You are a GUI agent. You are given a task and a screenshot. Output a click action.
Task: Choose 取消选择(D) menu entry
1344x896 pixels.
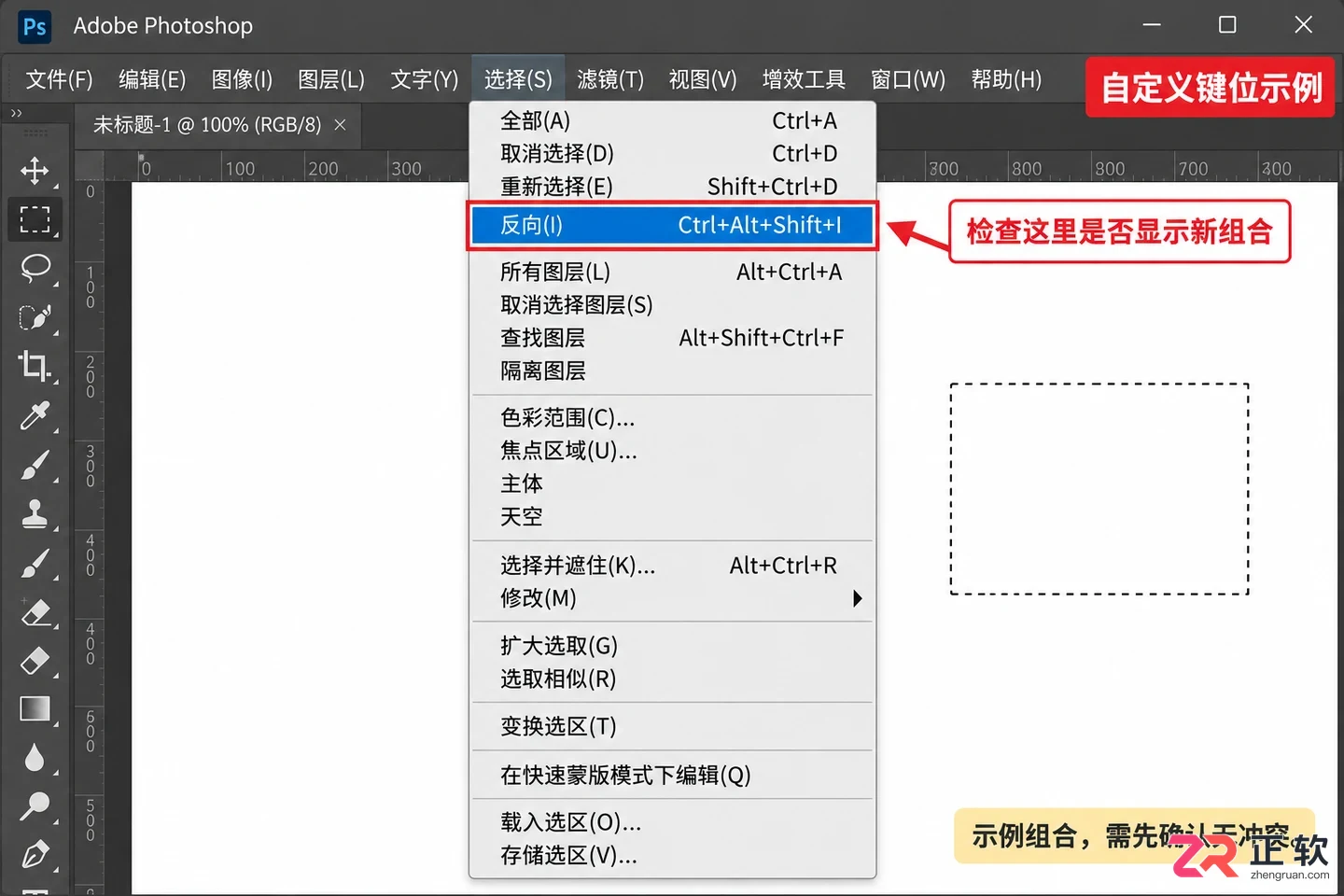[672, 153]
